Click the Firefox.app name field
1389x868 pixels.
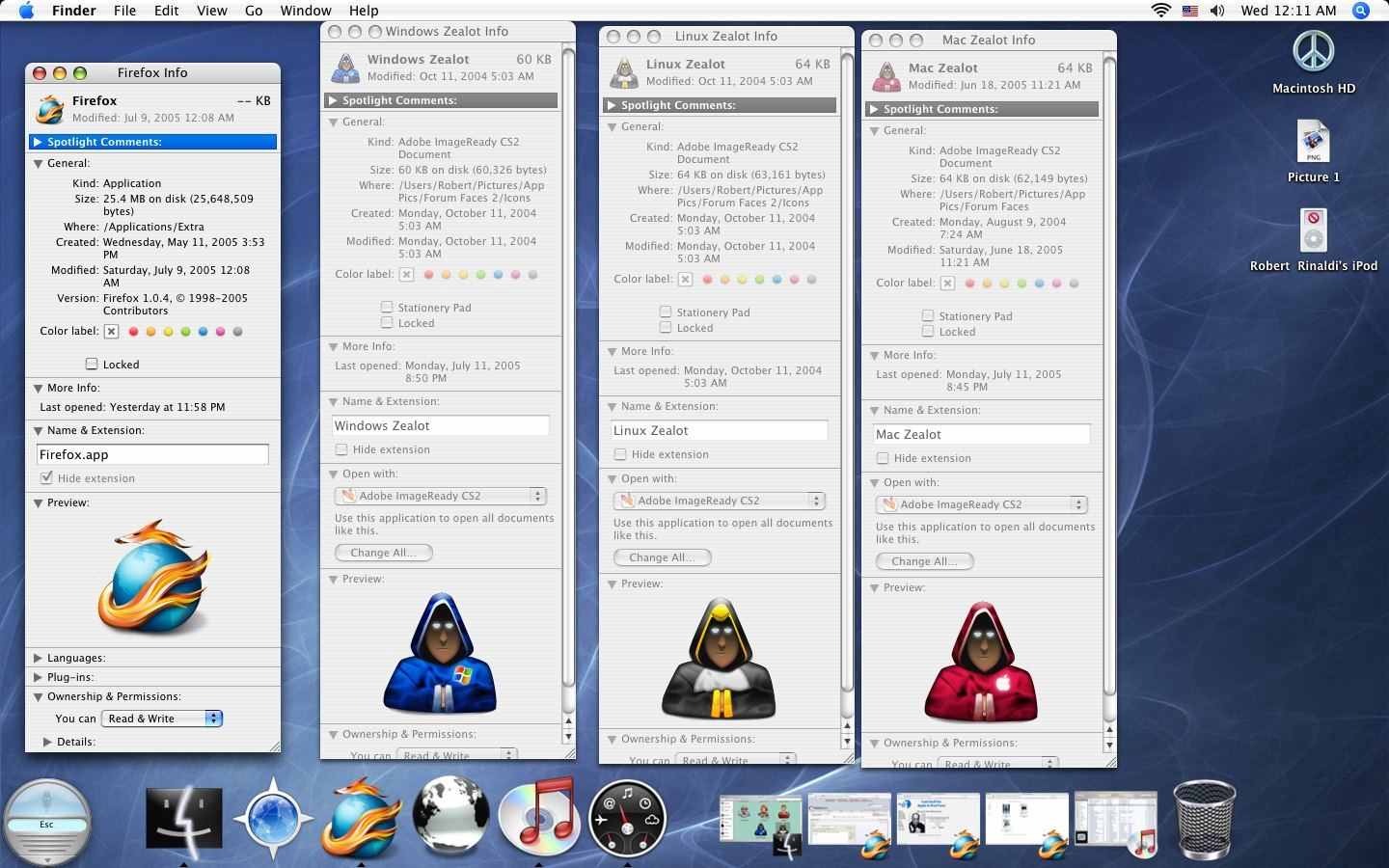[x=152, y=454]
